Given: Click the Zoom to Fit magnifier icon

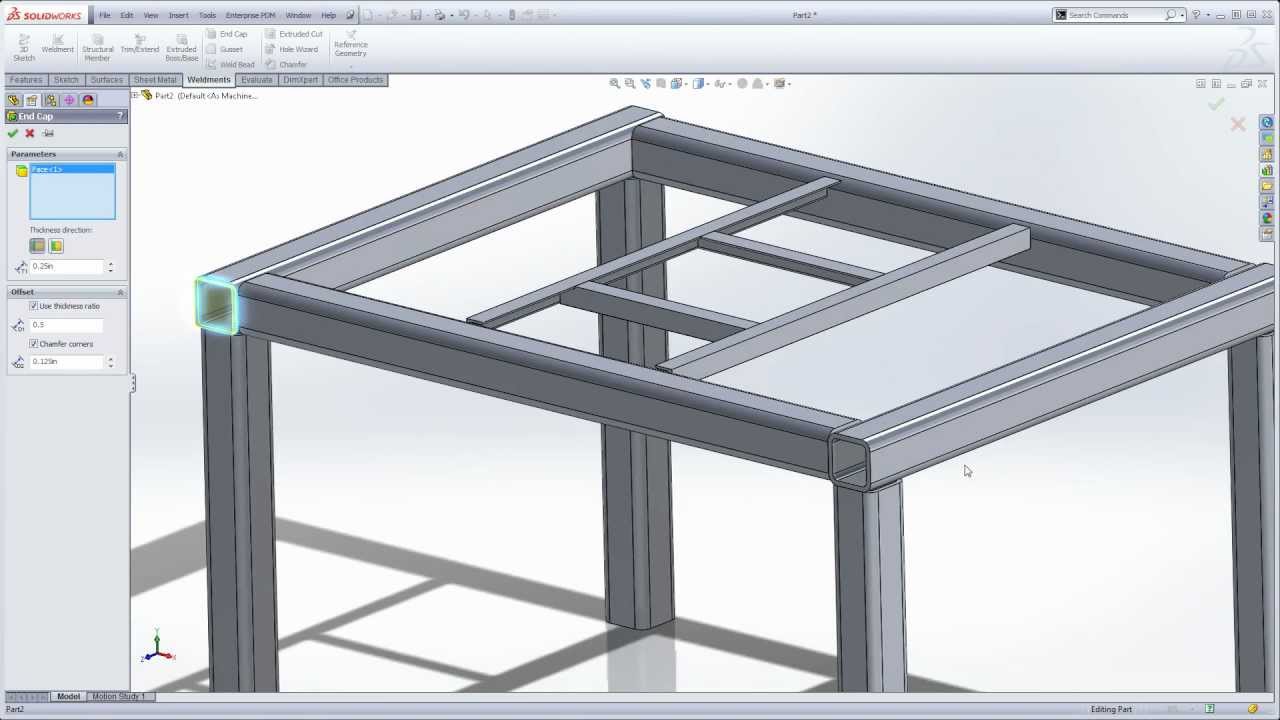Looking at the screenshot, I should (x=615, y=84).
